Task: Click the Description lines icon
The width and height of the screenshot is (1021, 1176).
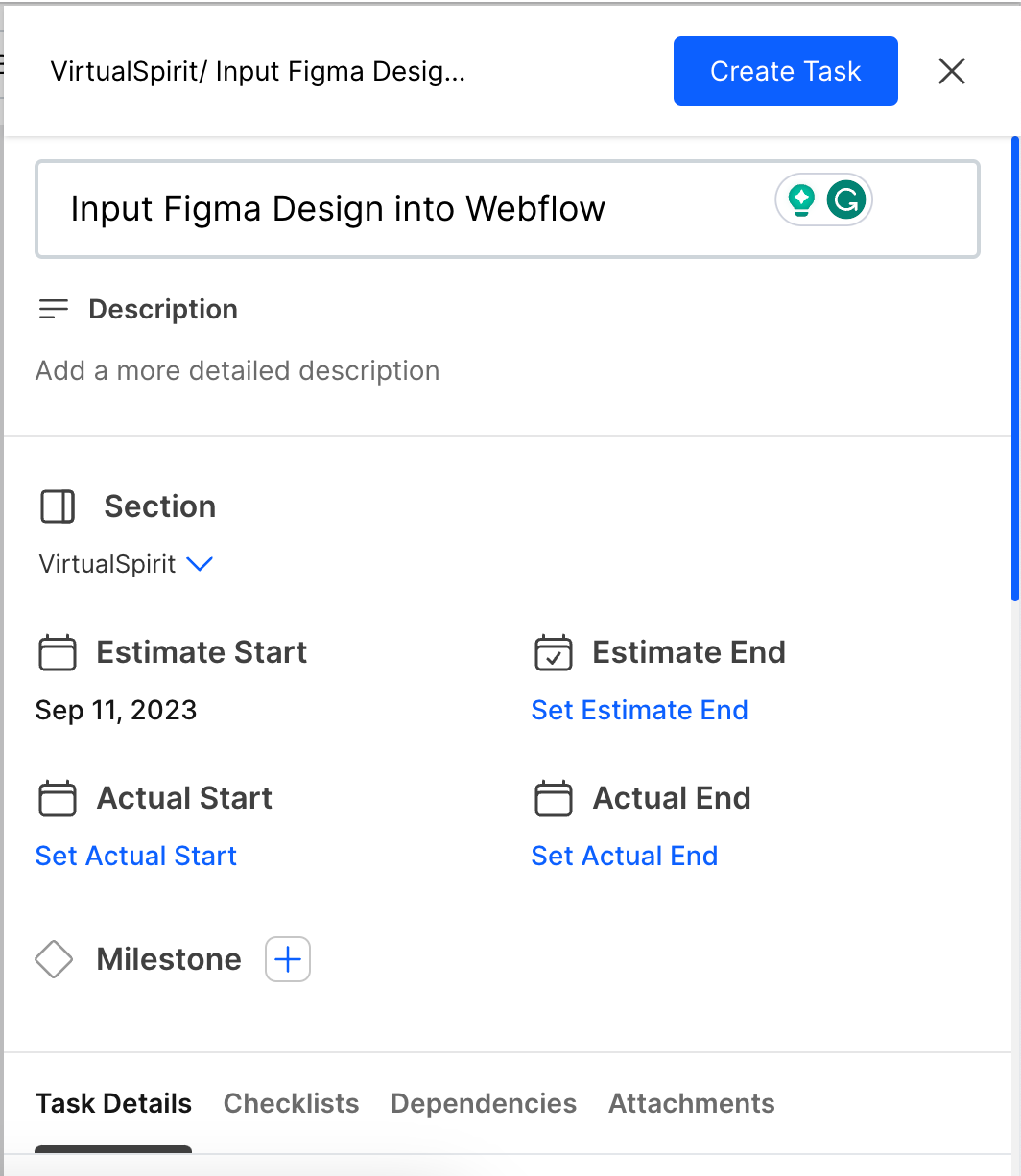Action: [x=54, y=309]
